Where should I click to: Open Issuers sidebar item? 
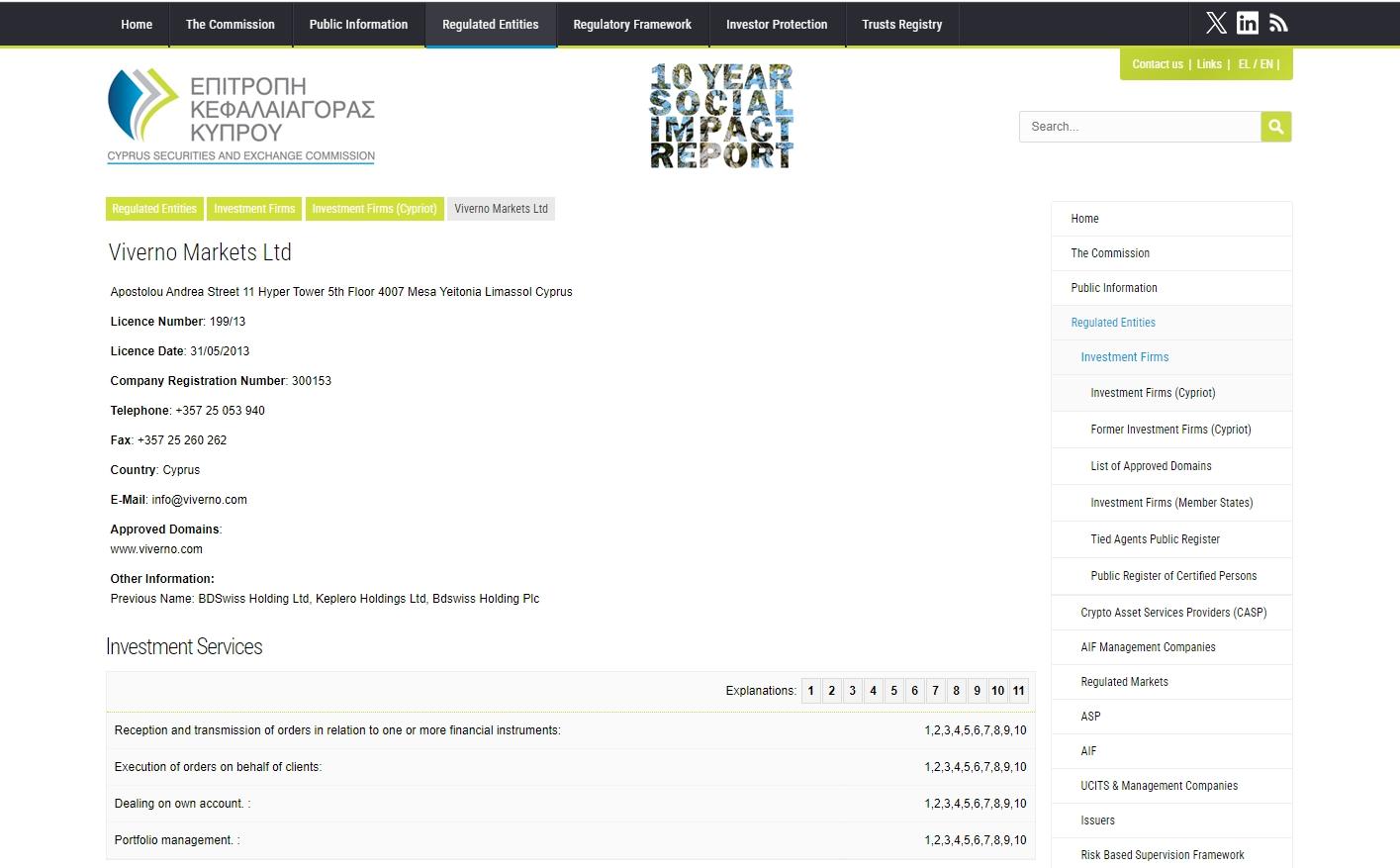point(1171,820)
